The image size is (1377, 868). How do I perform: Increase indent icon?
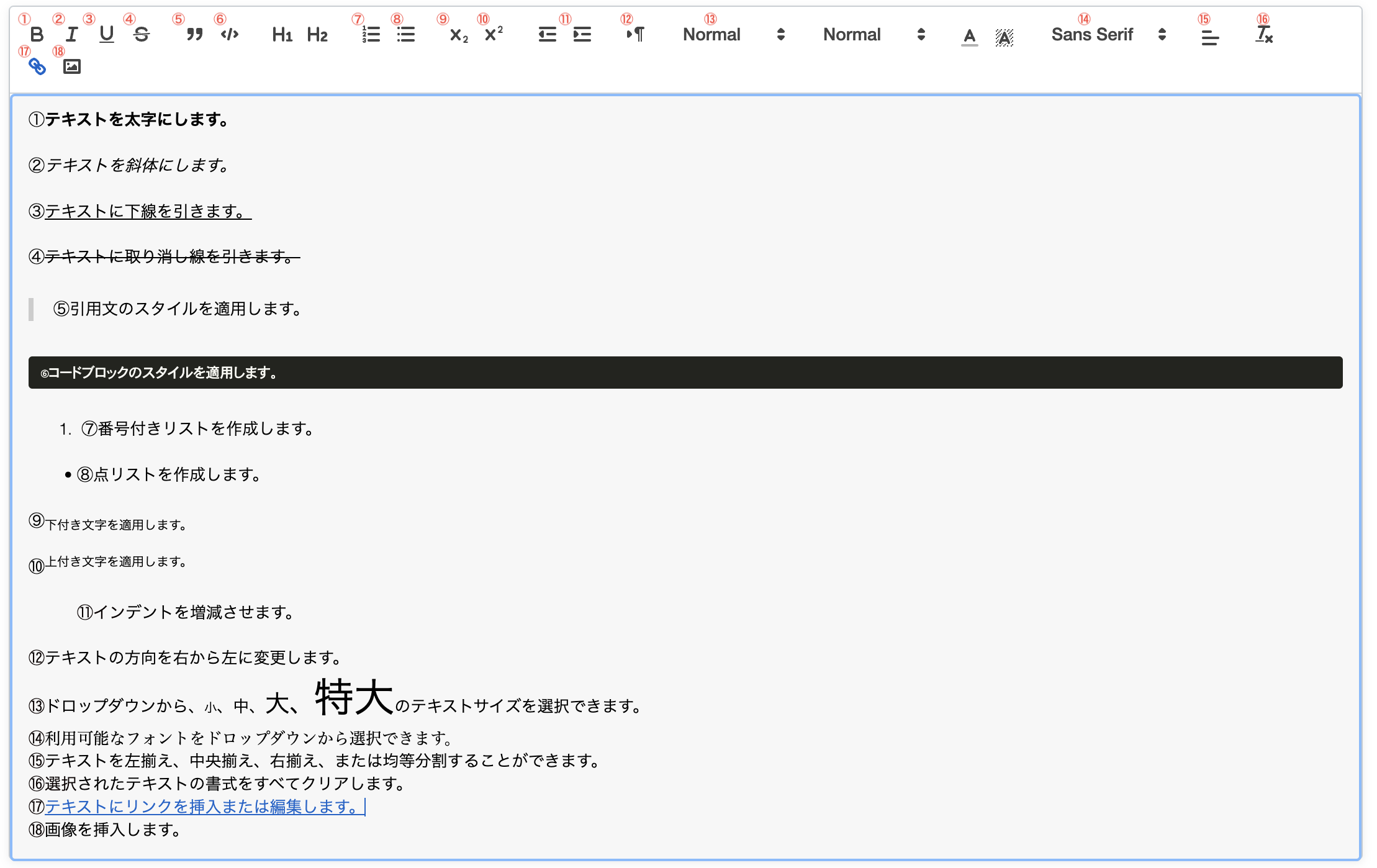(582, 35)
